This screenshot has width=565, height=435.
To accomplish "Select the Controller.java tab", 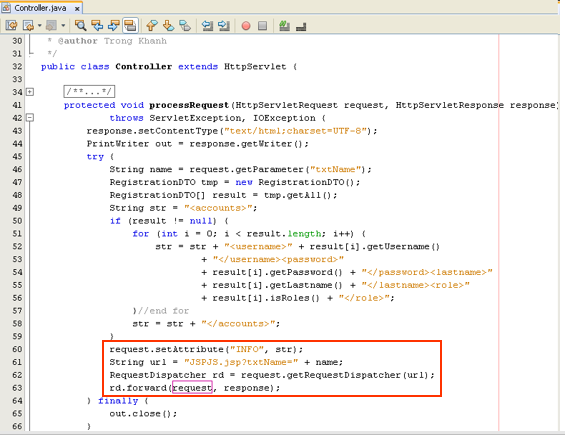I will point(40,8).
